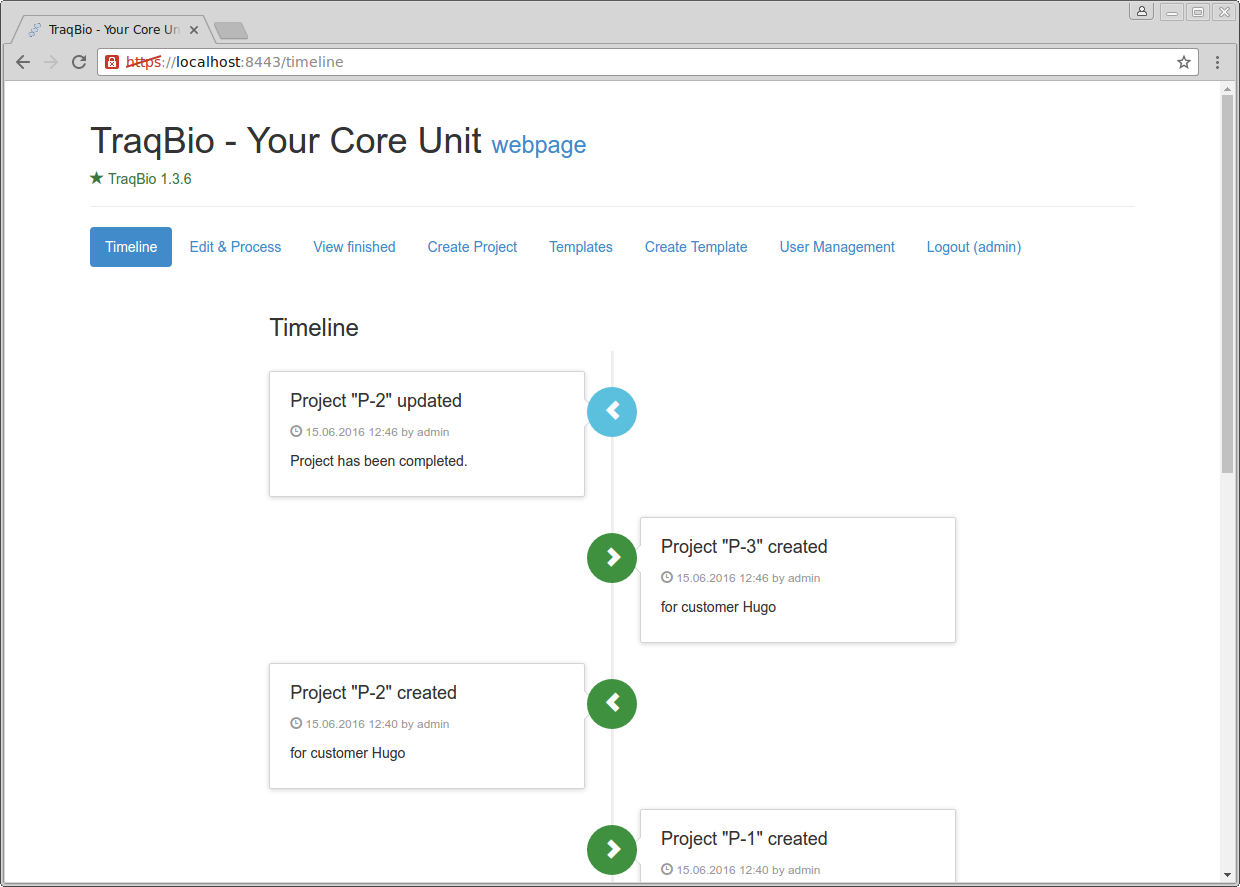1240x887 pixels.
Task: Click the URL address bar
Action: click(x=648, y=62)
